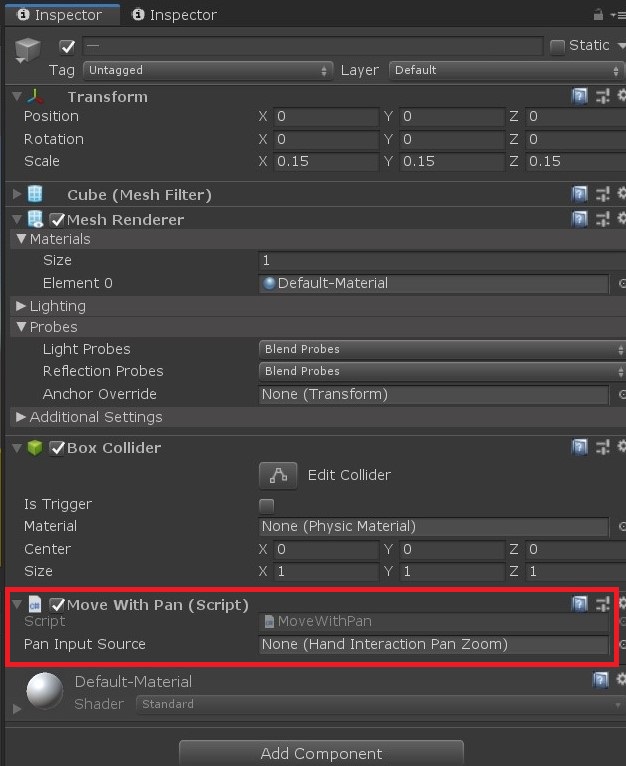626x766 pixels.
Task: Expand the Additional Settings section
Action: click(x=21, y=417)
